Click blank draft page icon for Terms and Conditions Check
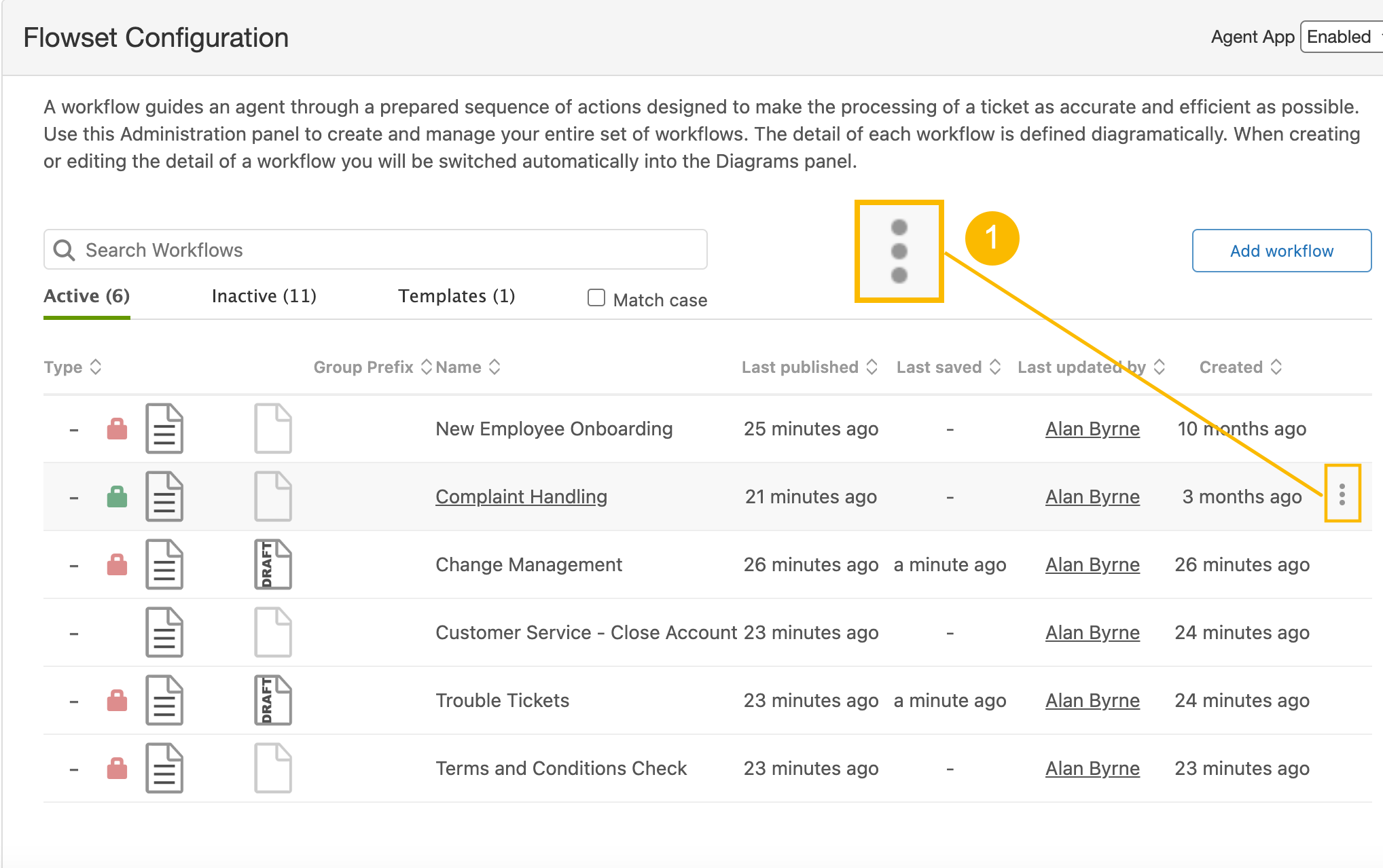The height and width of the screenshot is (868, 1383). (273, 768)
